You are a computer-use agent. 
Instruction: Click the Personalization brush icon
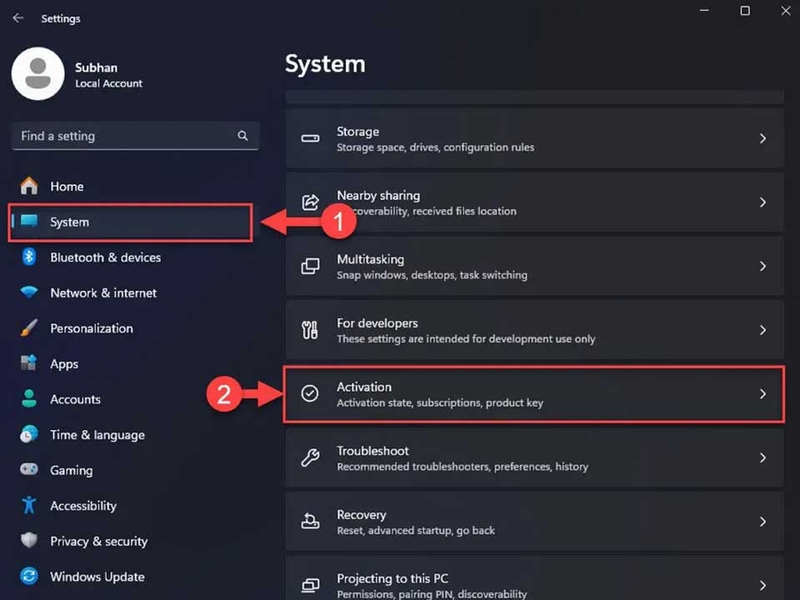(26, 328)
